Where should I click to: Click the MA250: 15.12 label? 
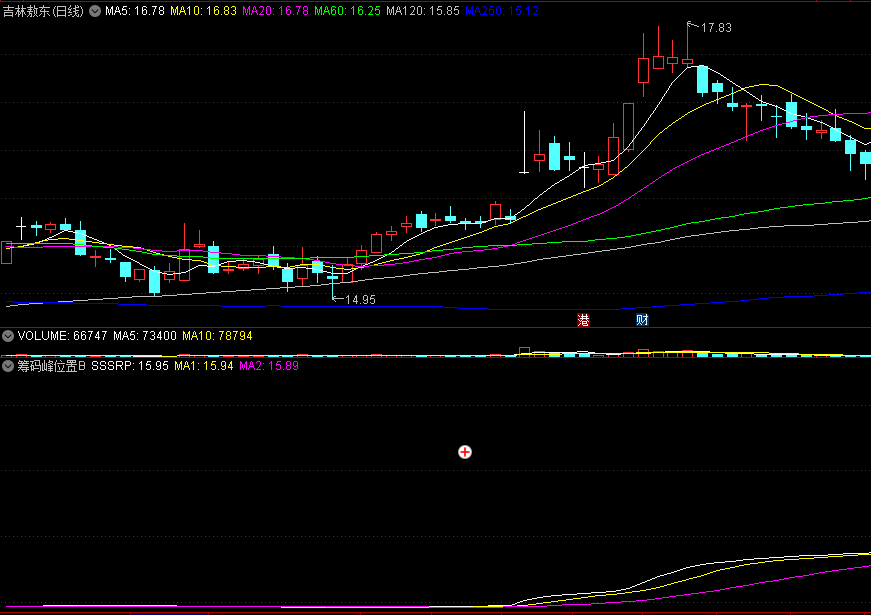[502, 11]
